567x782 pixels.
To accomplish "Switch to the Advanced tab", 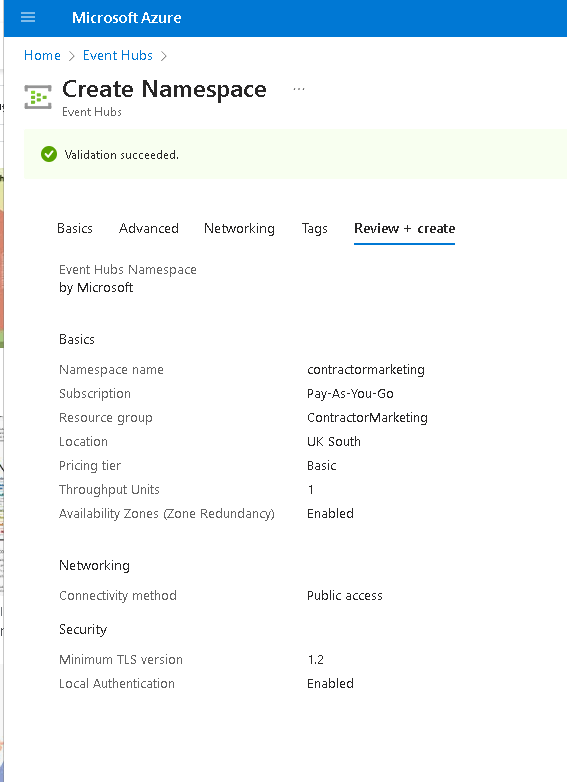I will (x=149, y=228).
